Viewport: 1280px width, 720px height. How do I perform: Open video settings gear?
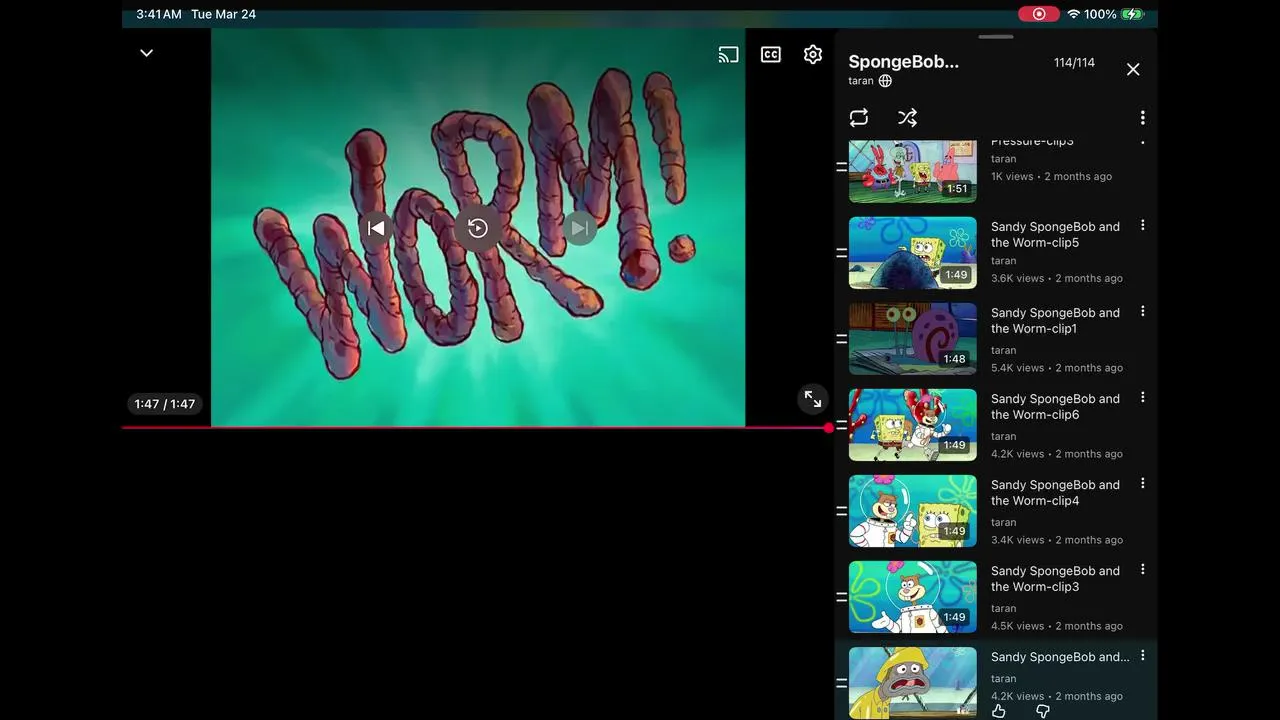point(813,55)
